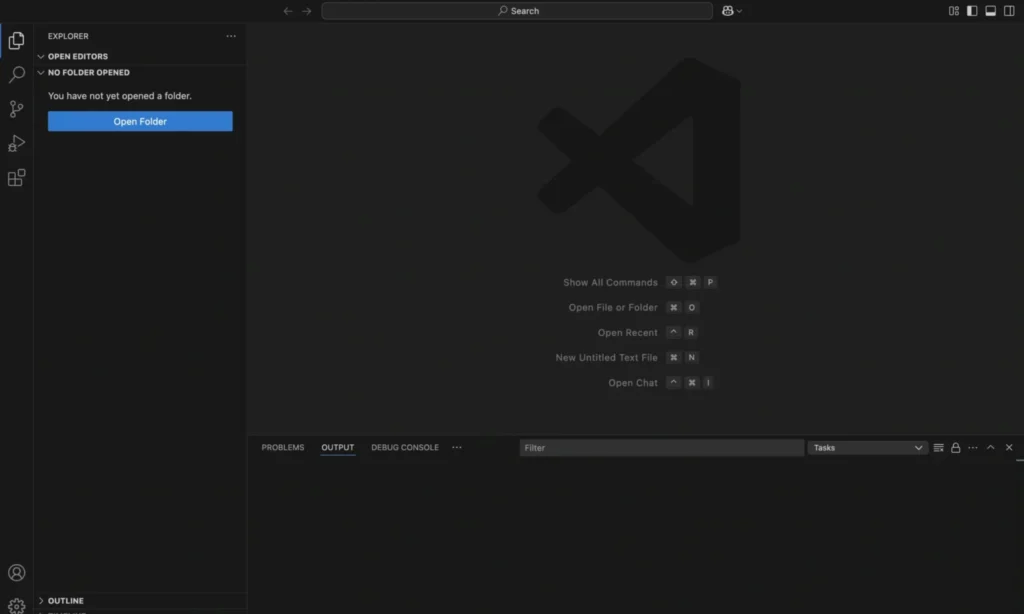Open Explorer views and more actions
Image resolution: width=1024 pixels, height=614 pixels.
tap(231, 37)
